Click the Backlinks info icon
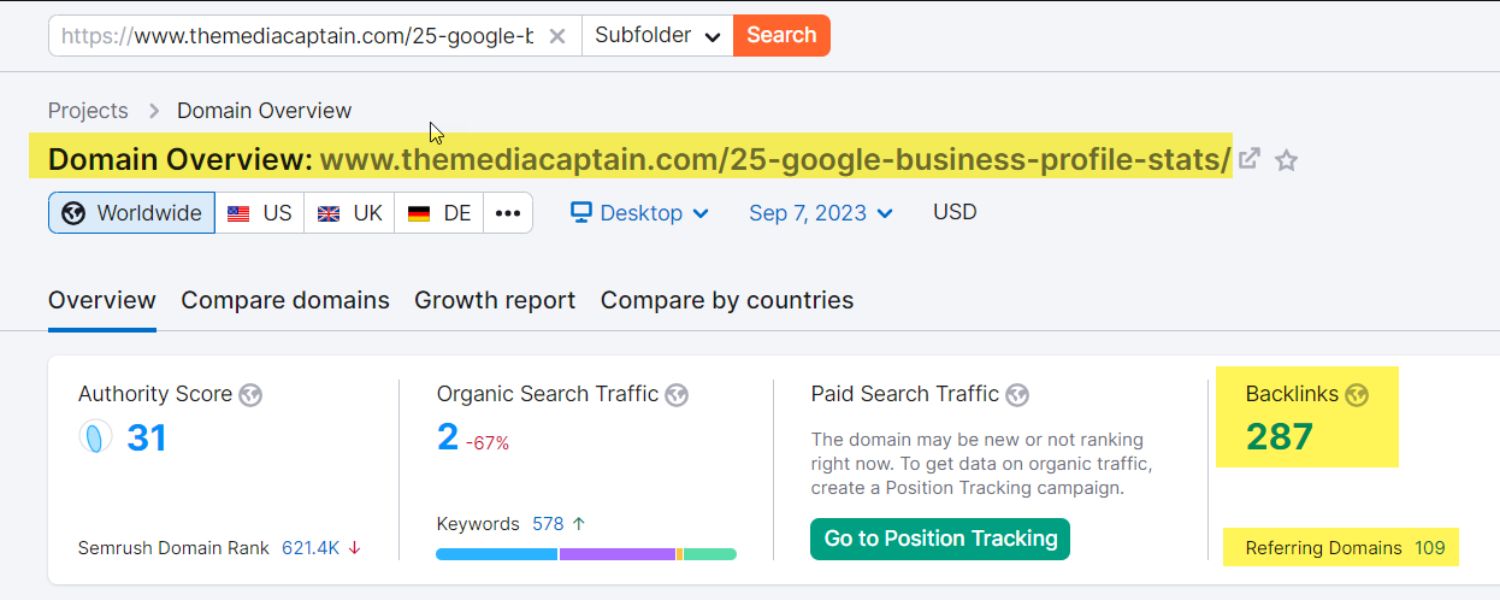Screen dimensions: 1500x600 pos(1358,395)
